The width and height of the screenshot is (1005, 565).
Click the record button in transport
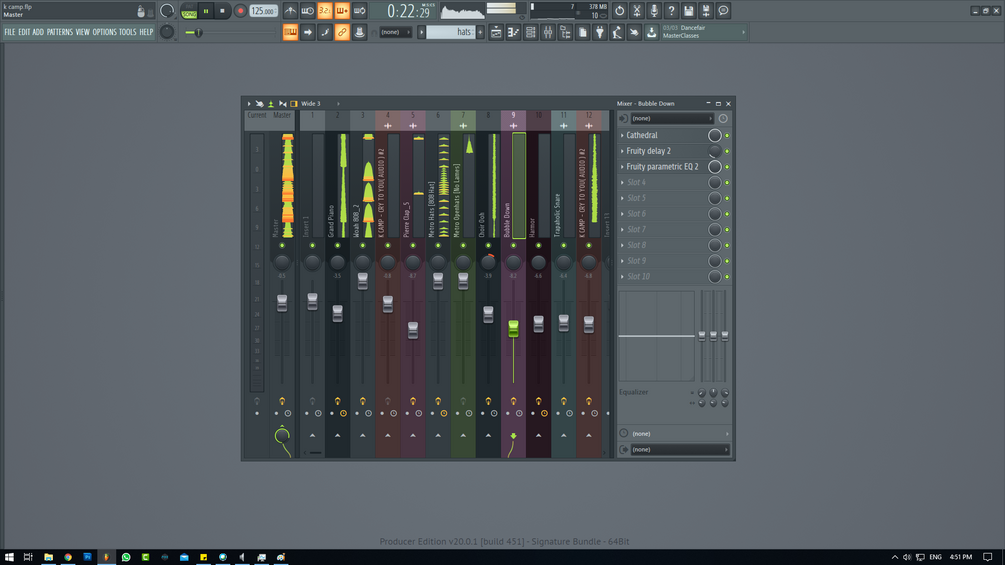tap(240, 11)
